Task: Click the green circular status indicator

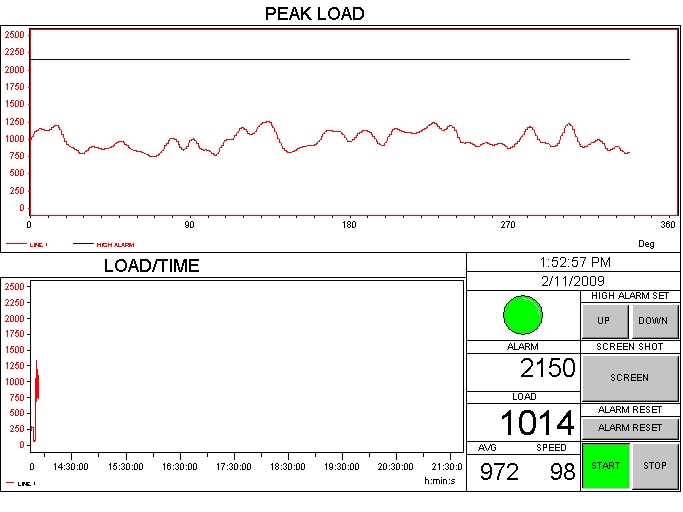Action: tap(522, 315)
